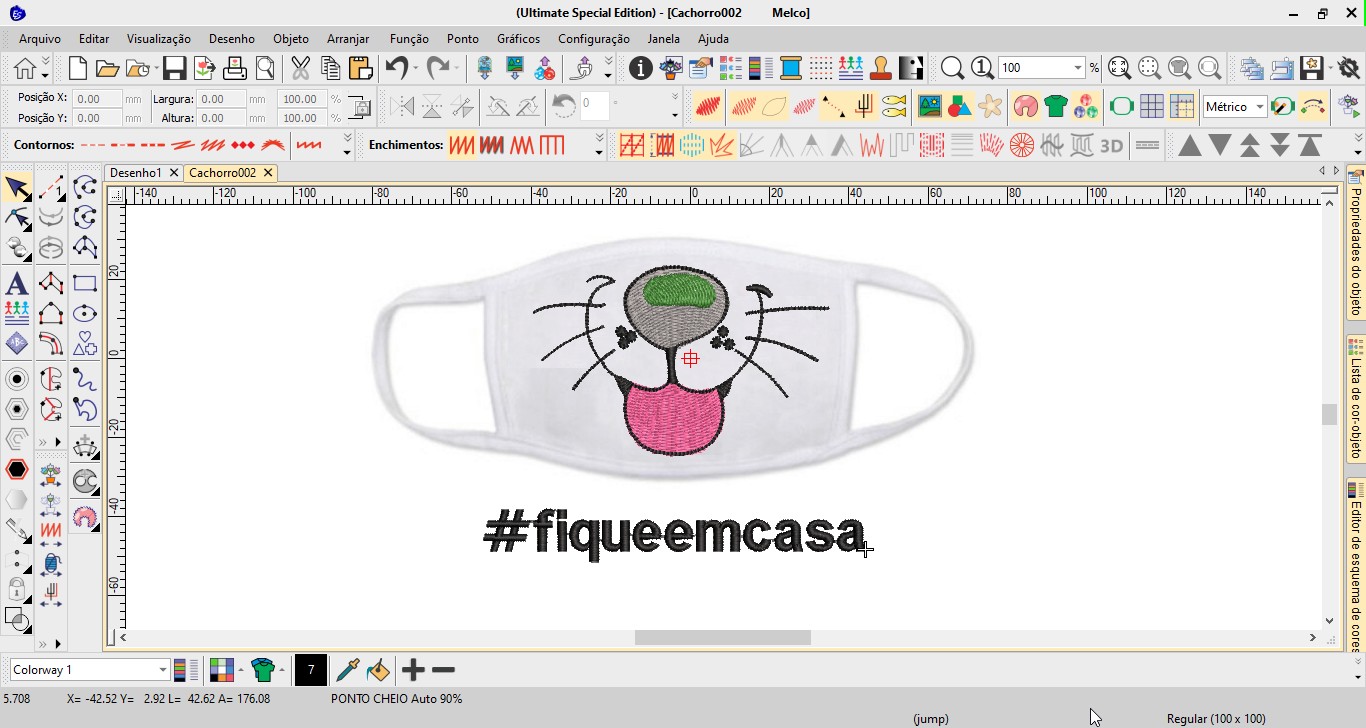Image resolution: width=1366 pixels, height=728 pixels.
Task: Open the Métrico units dropdown
Action: (1260, 107)
